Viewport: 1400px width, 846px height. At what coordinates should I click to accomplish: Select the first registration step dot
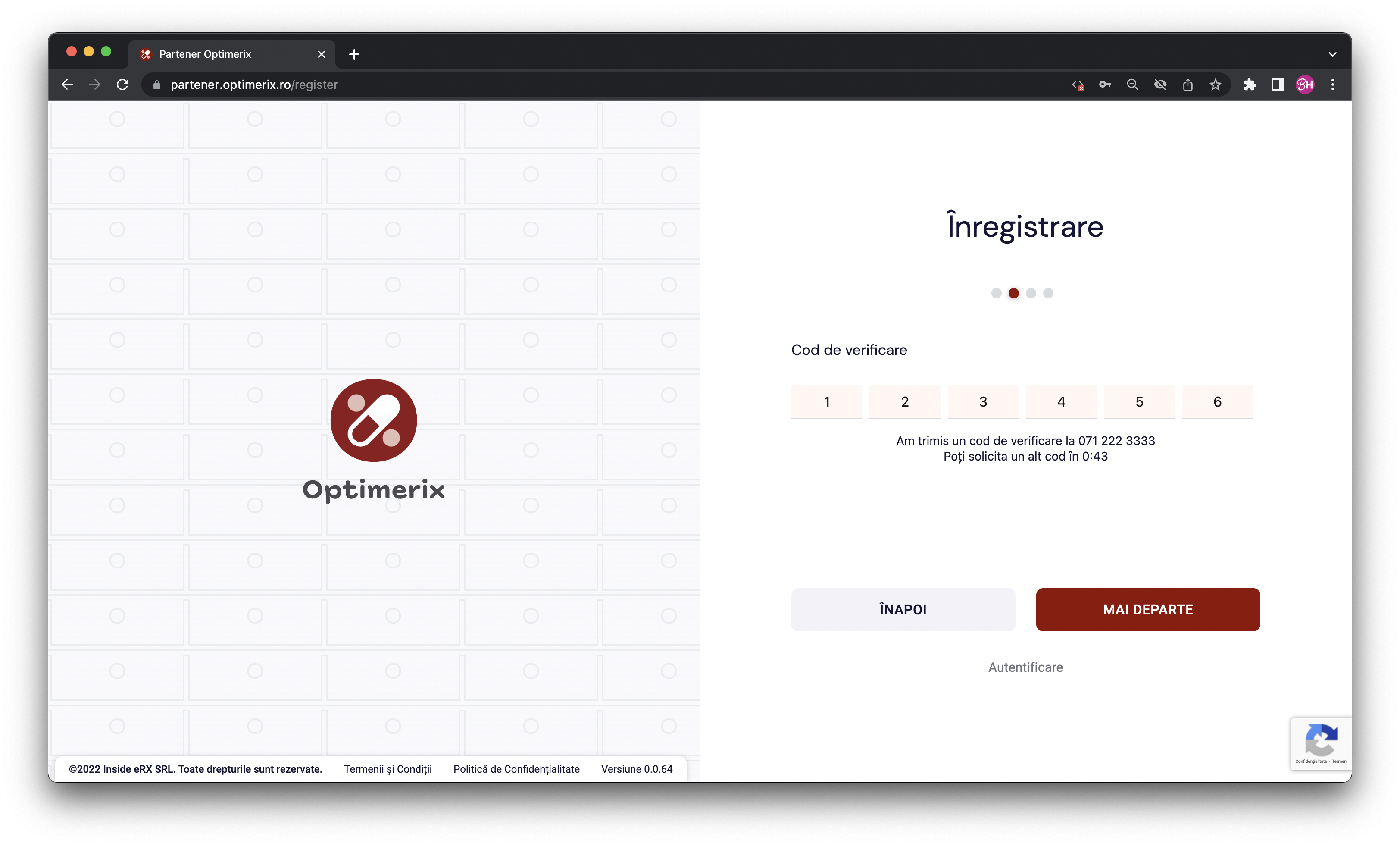[x=996, y=293]
